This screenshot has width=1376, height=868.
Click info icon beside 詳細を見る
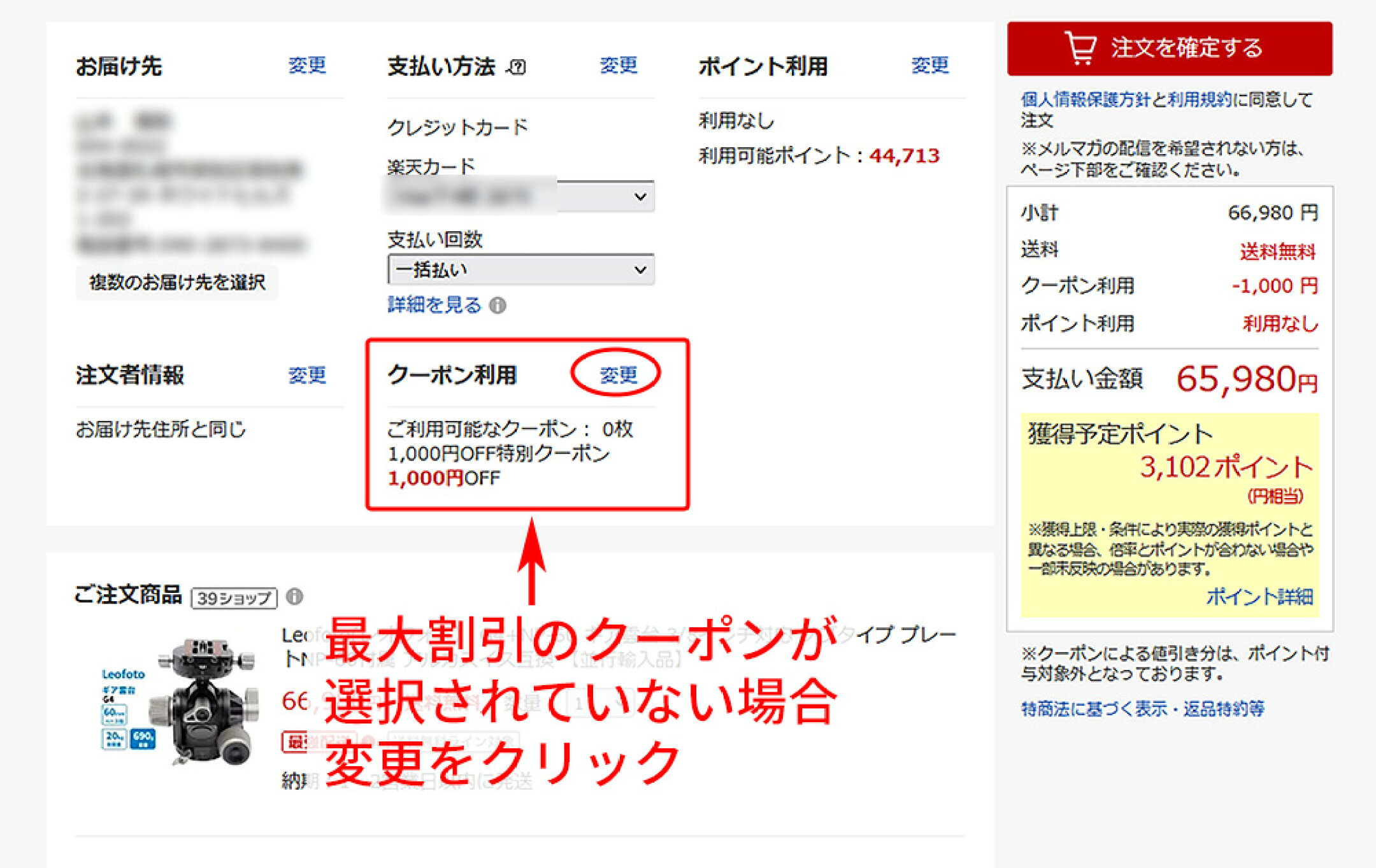point(498,306)
